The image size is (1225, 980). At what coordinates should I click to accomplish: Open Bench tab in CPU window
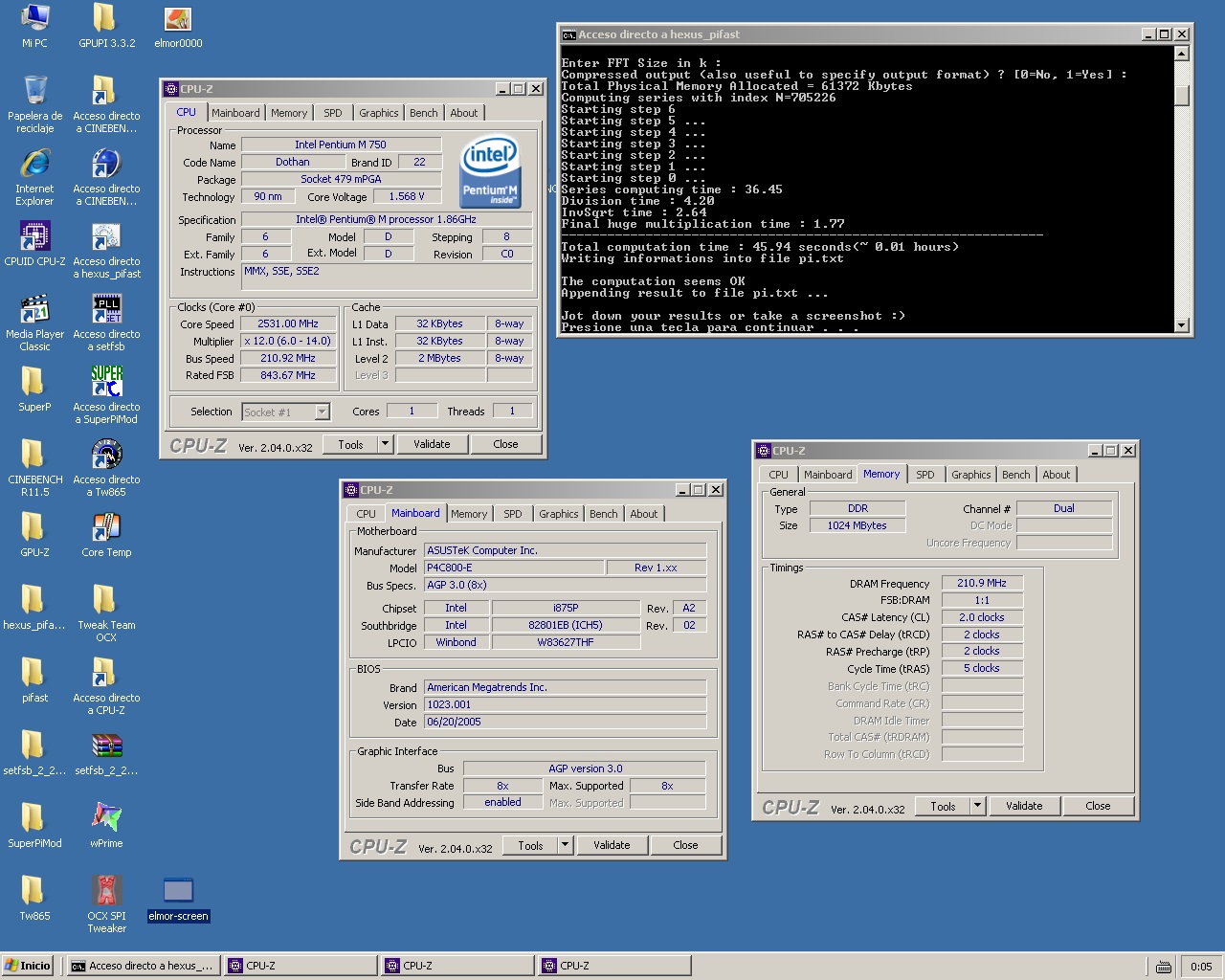pos(423,113)
